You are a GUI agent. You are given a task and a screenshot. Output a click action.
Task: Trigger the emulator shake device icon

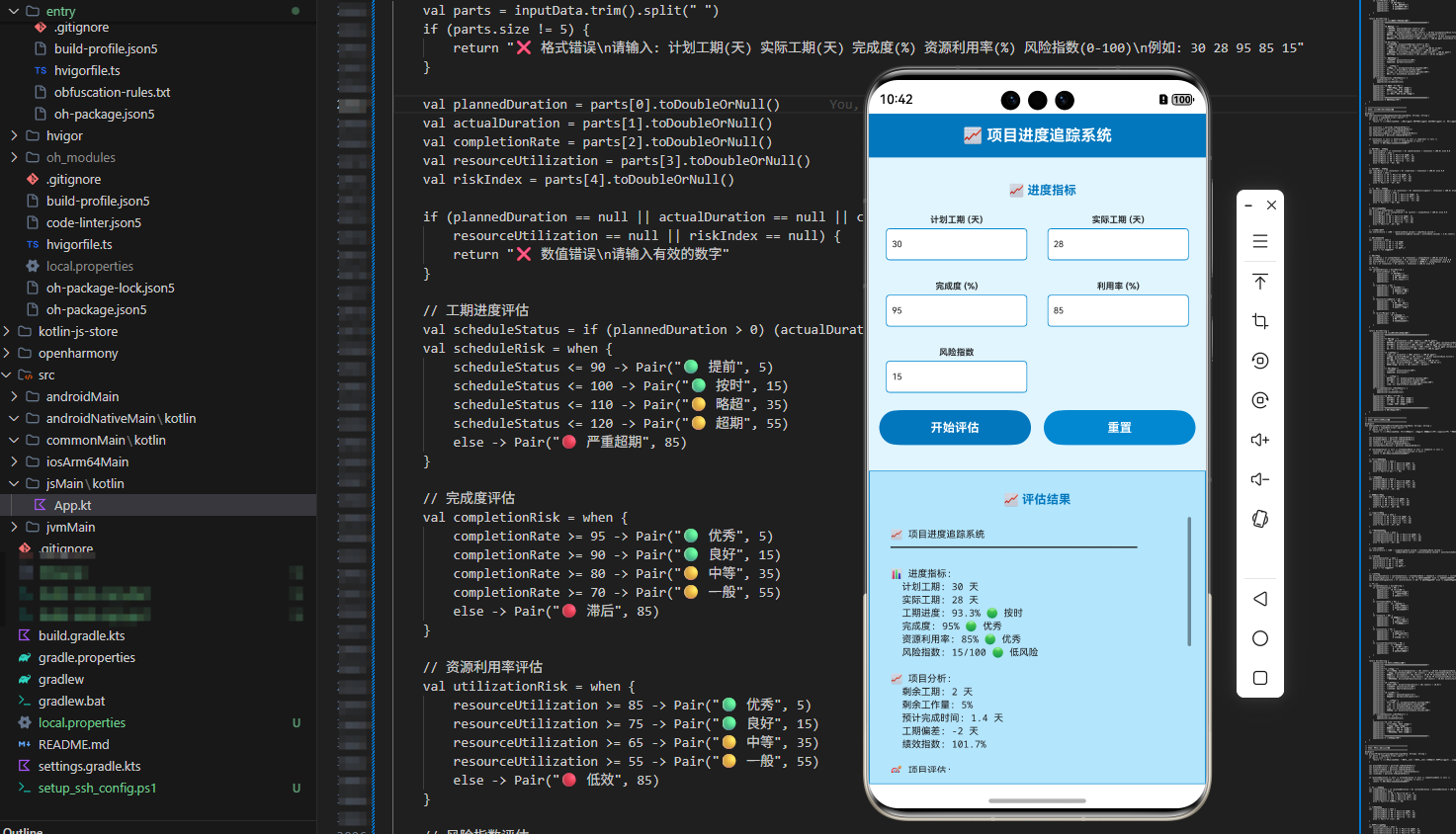1260,519
